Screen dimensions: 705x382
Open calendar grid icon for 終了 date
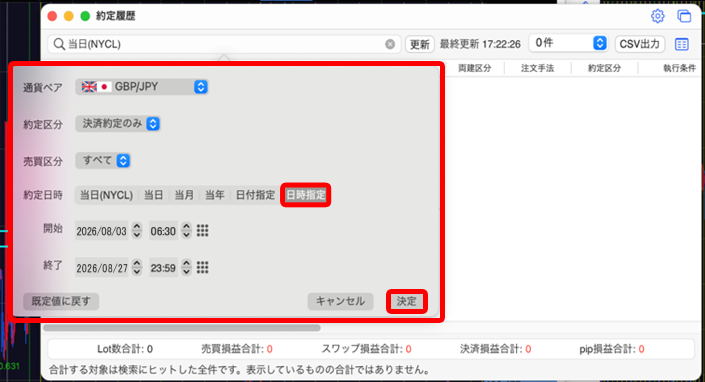click(202, 268)
